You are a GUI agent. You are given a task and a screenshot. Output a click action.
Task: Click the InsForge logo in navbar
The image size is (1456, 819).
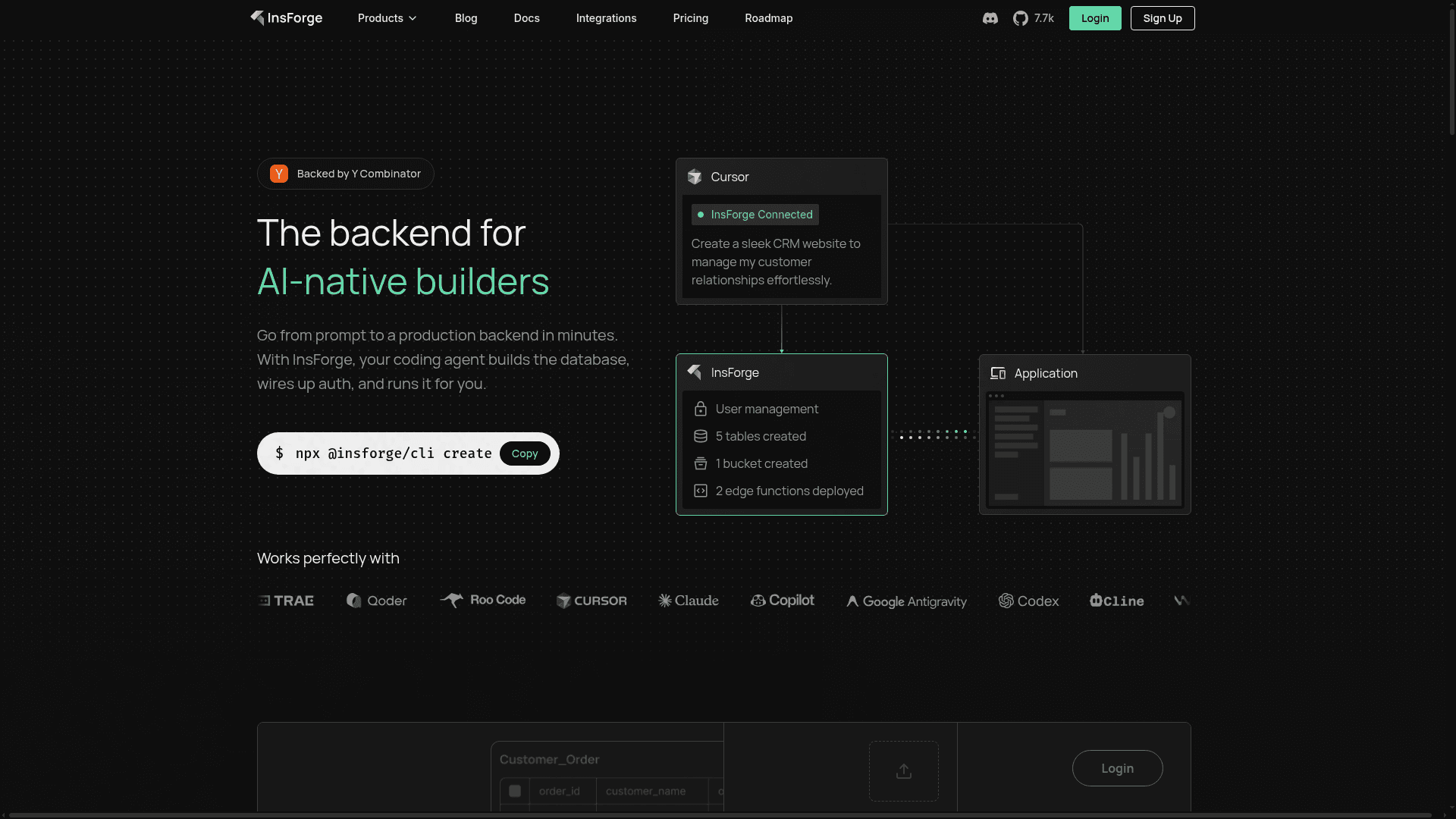pos(286,18)
